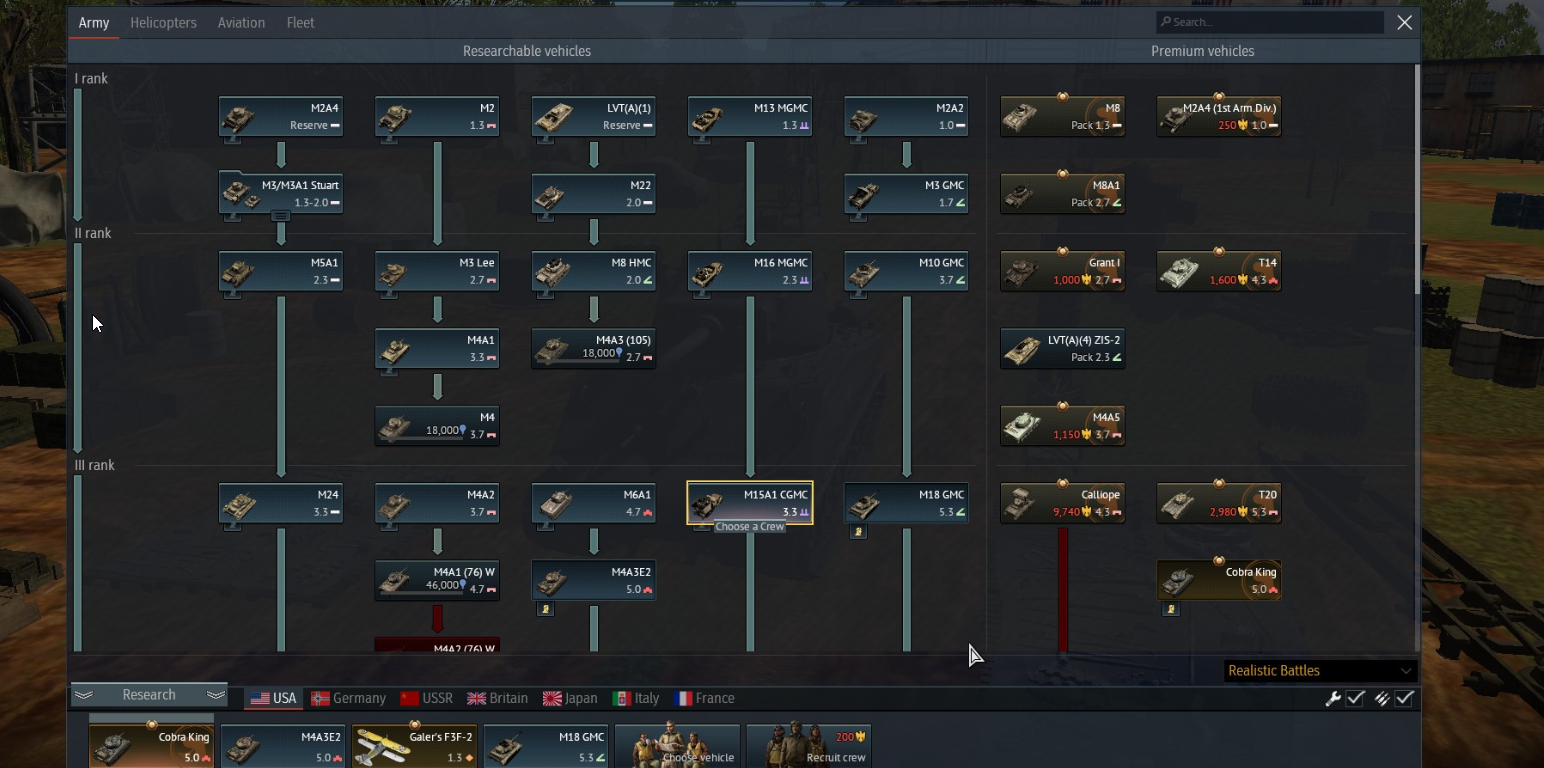Select the M4A3 (105) research card
Viewport: 1544px width, 768px height.
pos(593,349)
